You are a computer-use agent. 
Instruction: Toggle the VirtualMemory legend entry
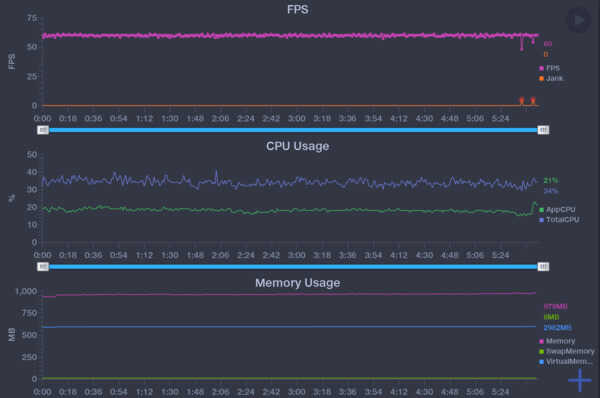[x=566, y=362]
